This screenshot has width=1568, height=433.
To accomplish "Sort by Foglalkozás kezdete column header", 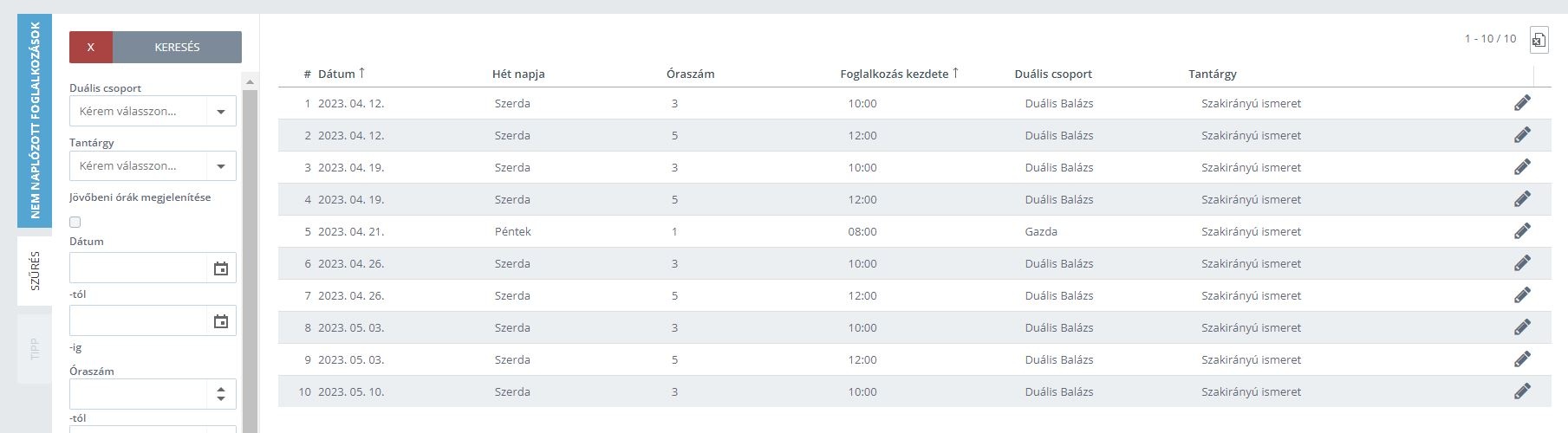I will pos(899,74).
